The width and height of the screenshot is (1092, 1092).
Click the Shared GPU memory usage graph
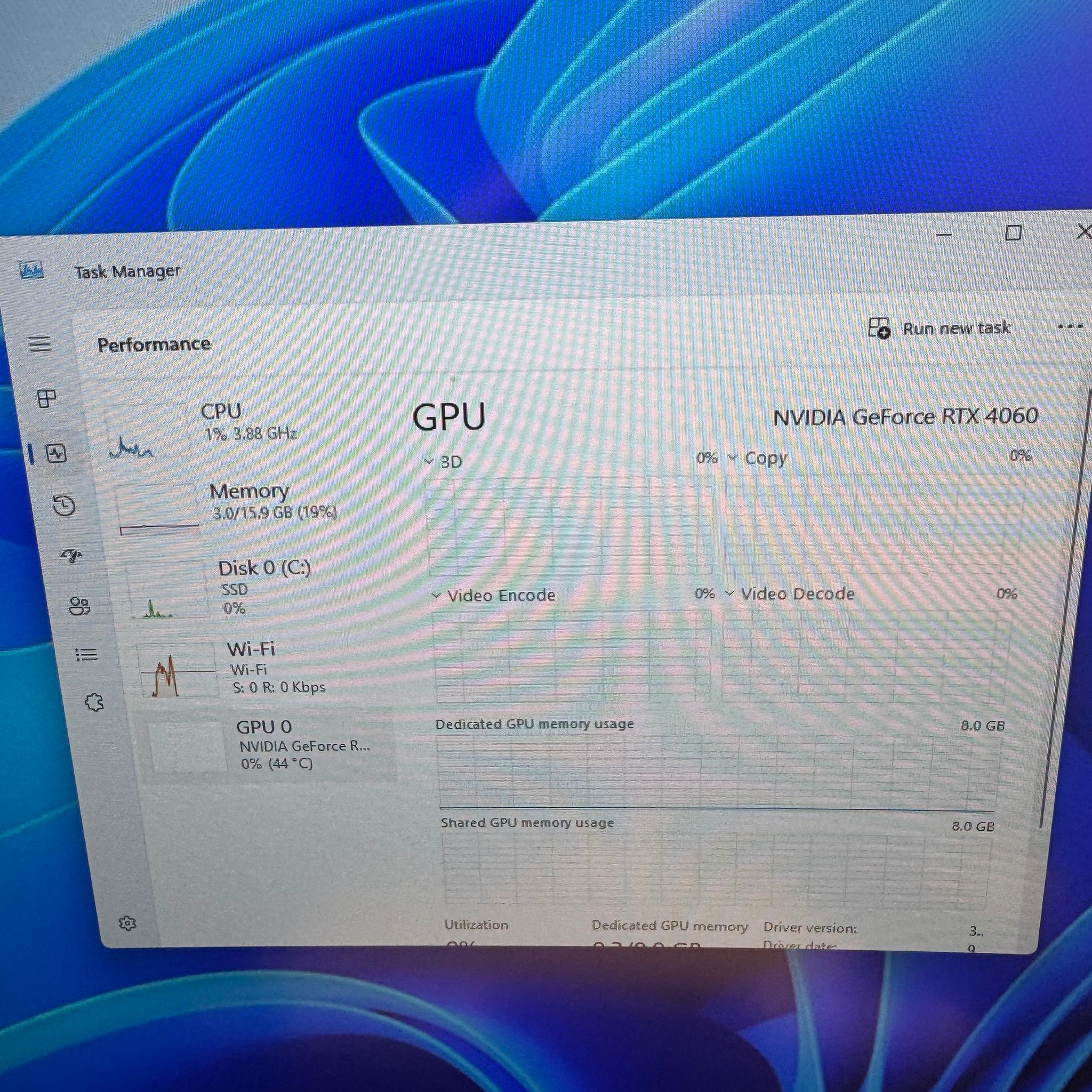point(717,870)
